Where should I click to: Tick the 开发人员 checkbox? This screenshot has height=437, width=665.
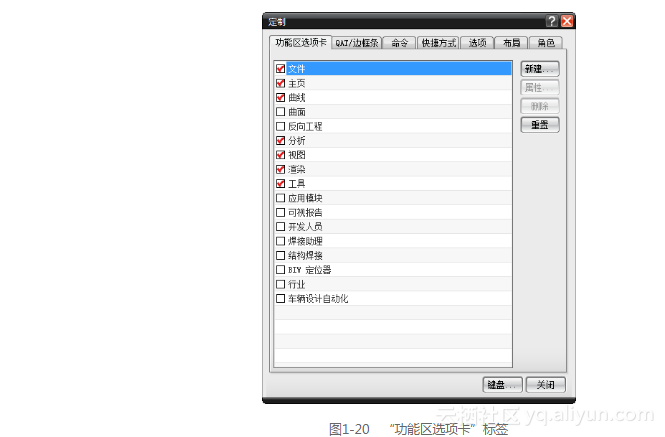point(280,227)
